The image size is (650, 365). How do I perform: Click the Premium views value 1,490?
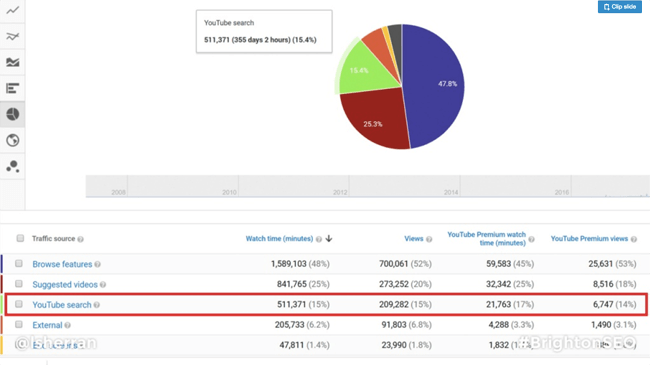[x=601, y=325]
